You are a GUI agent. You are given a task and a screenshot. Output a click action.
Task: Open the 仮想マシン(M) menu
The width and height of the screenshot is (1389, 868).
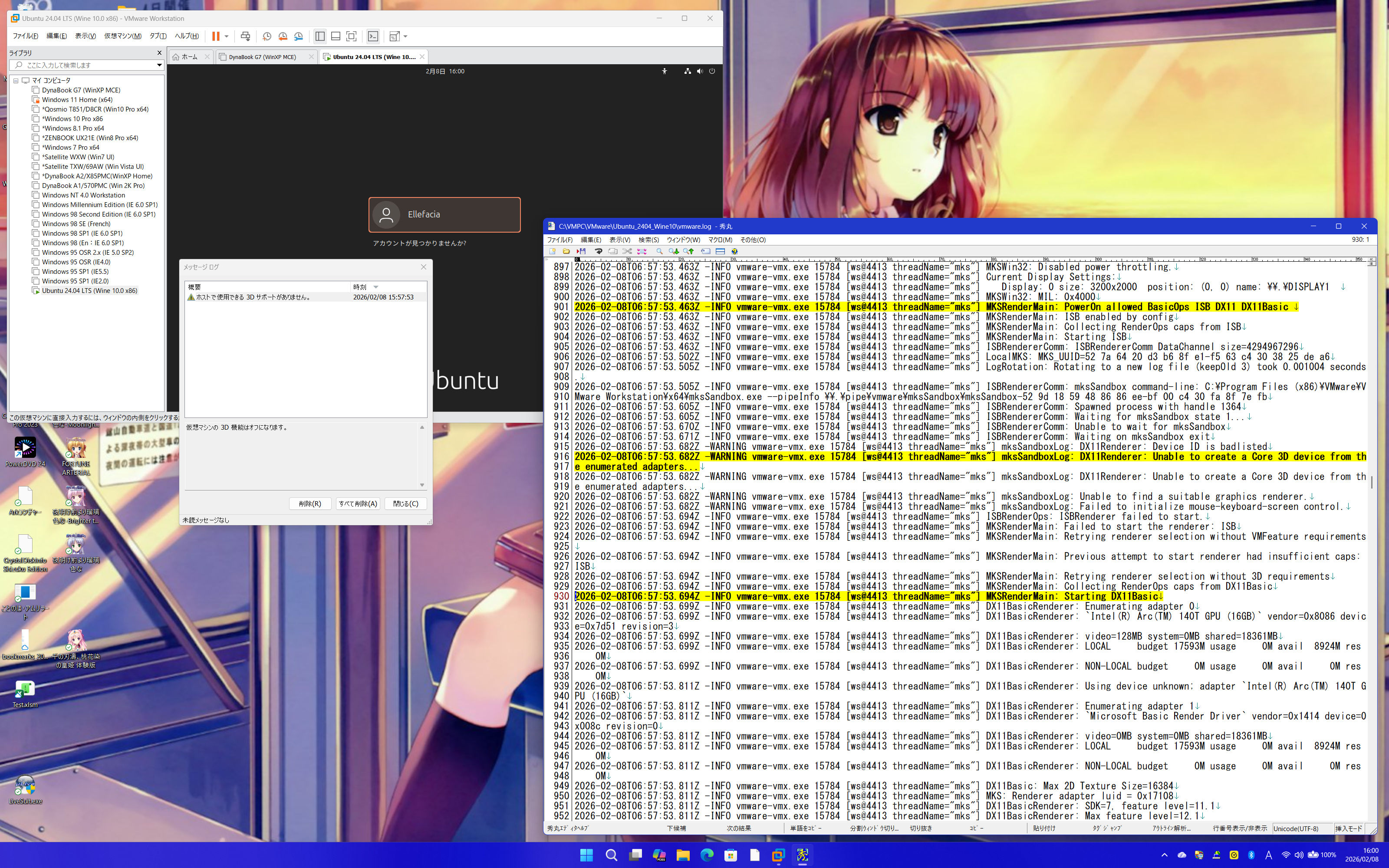coord(122,36)
